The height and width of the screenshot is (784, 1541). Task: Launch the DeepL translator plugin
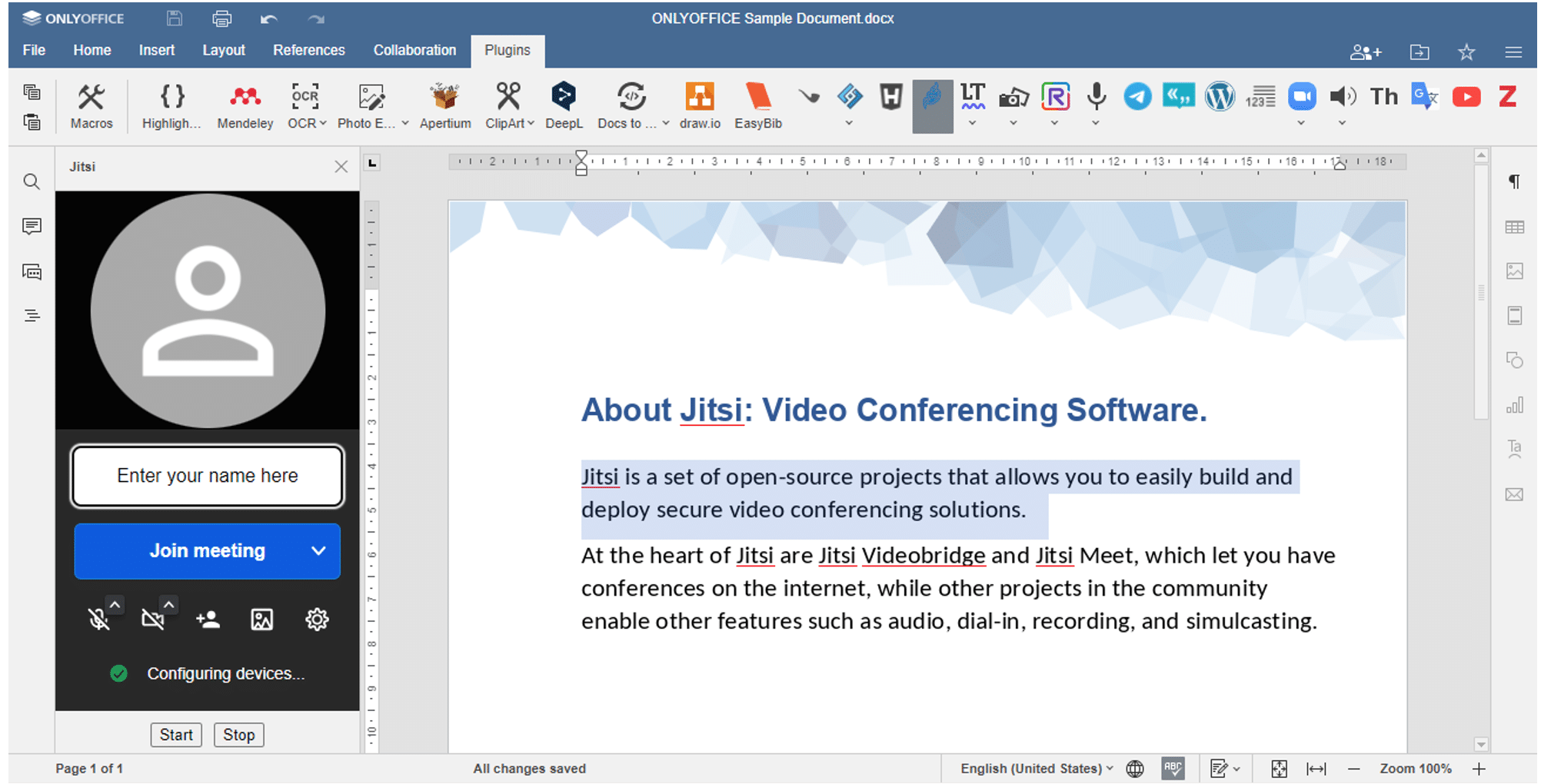tap(564, 105)
